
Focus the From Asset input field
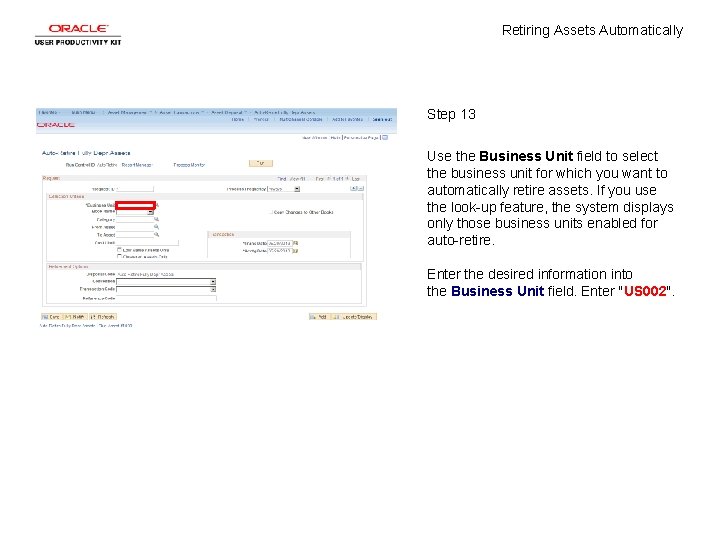[x=135, y=227]
